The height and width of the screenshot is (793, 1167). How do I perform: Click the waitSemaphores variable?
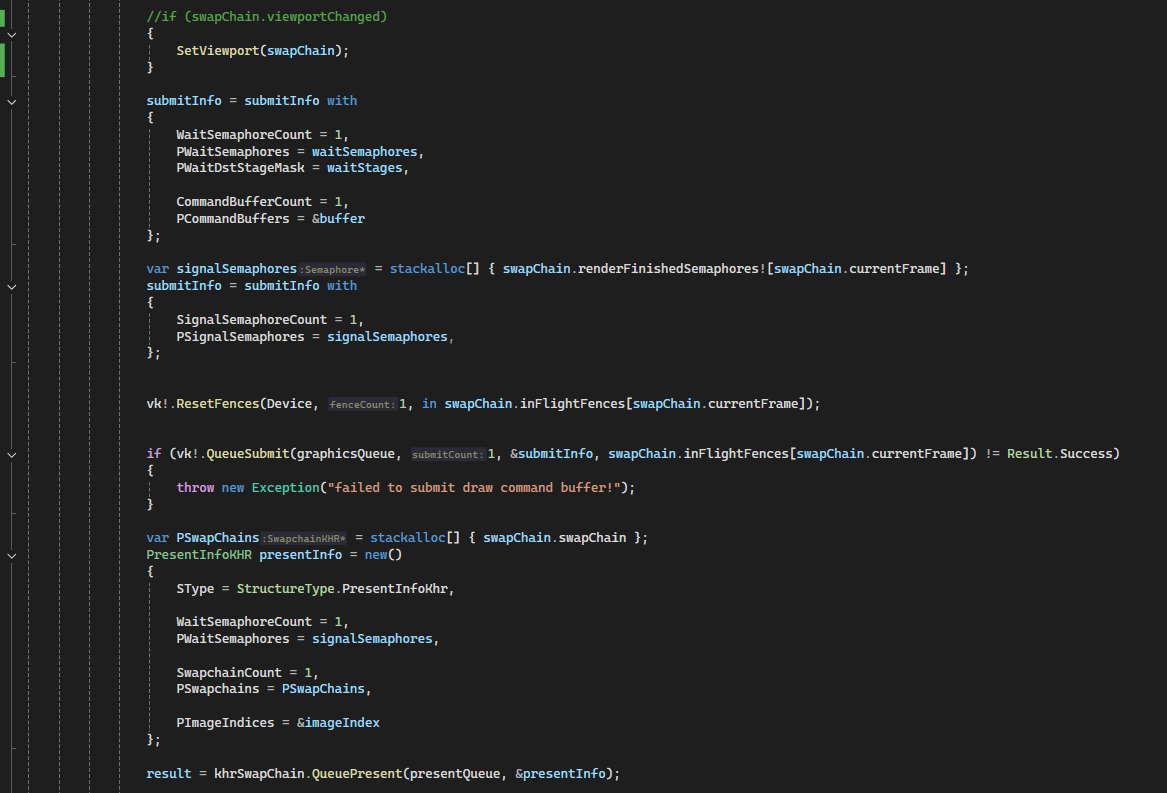(x=364, y=152)
